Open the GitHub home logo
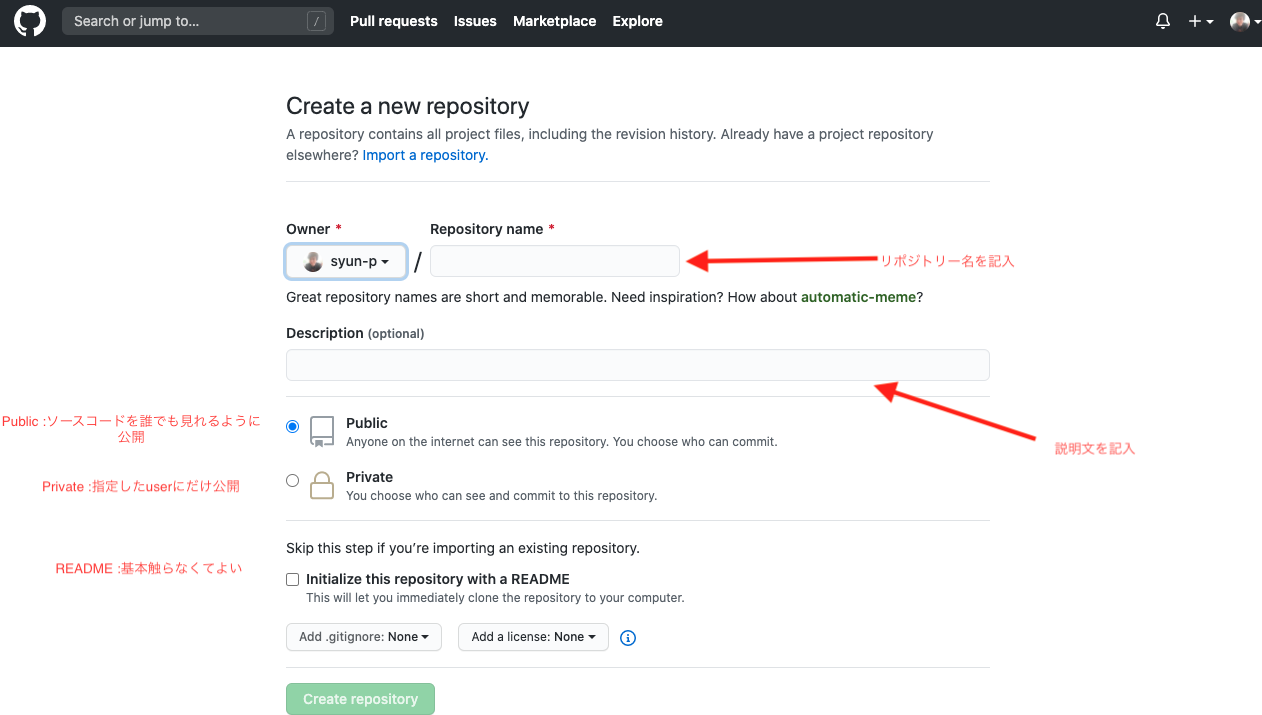1262x715 pixels. (30, 21)
